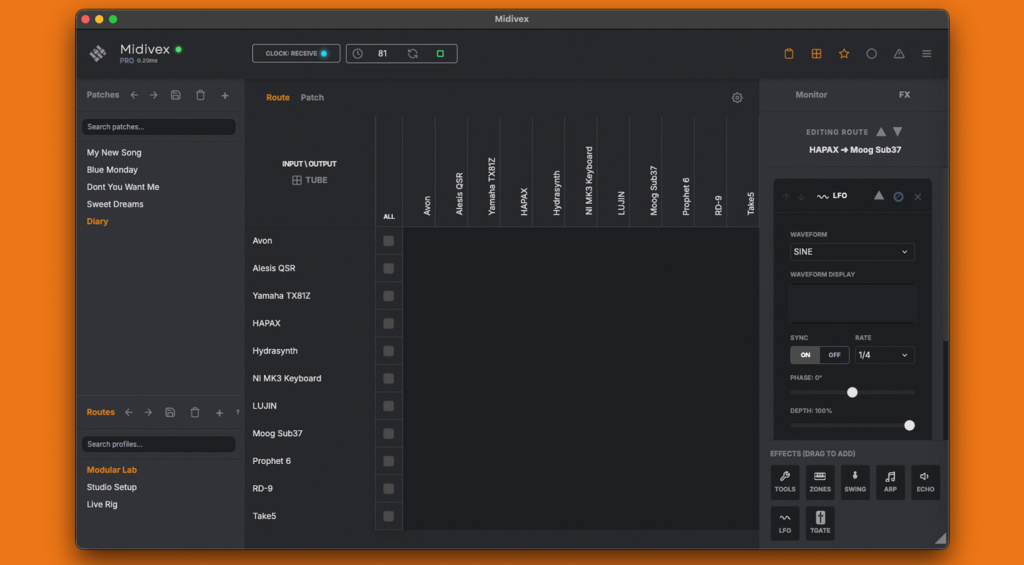Switch to the FX tab

(904, 95)
